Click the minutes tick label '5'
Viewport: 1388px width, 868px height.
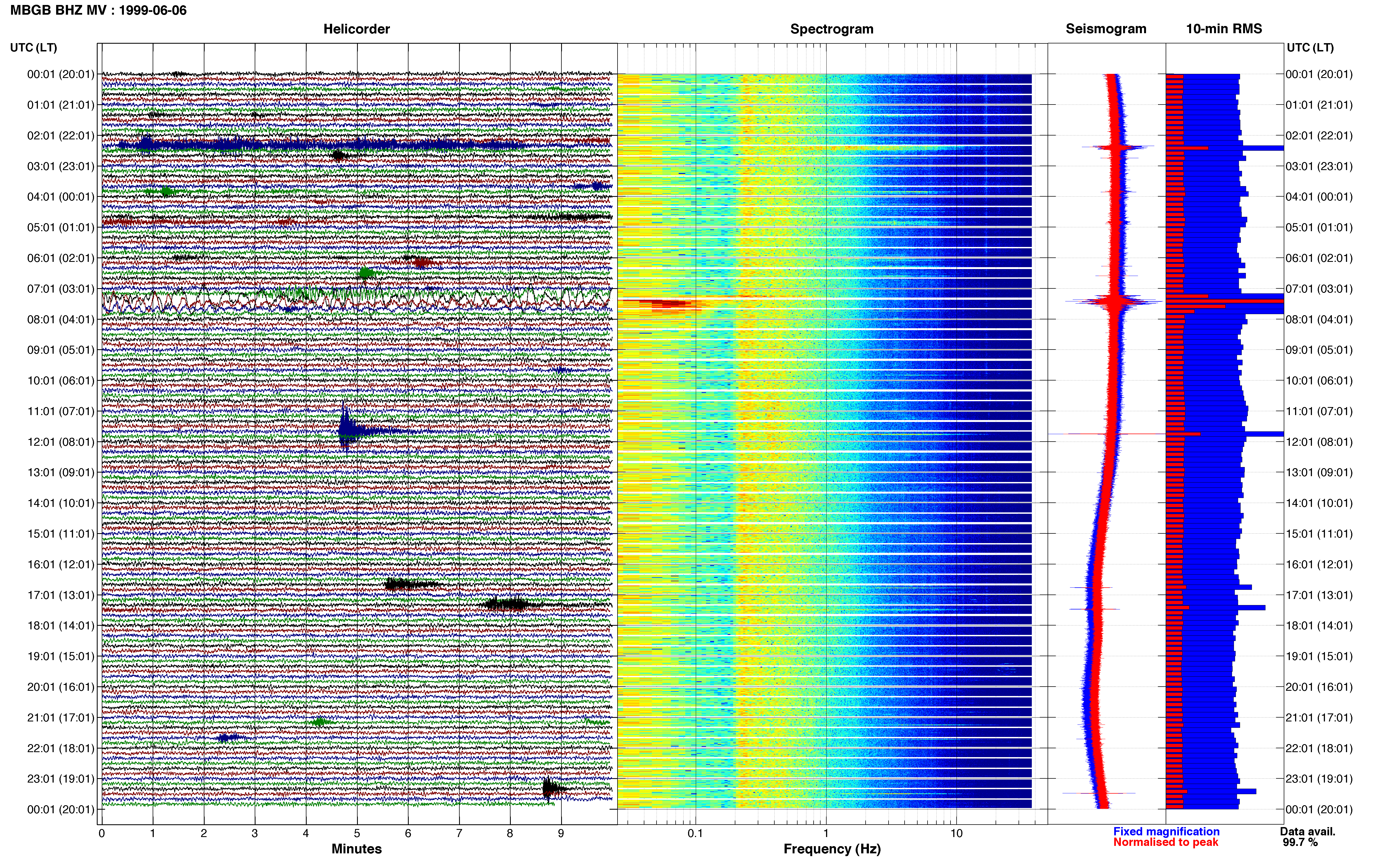coord(356,833)
